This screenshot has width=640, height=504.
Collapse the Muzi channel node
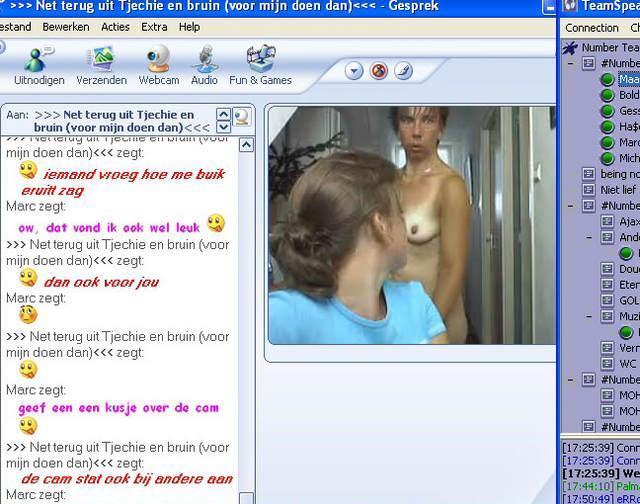point(589,316)
